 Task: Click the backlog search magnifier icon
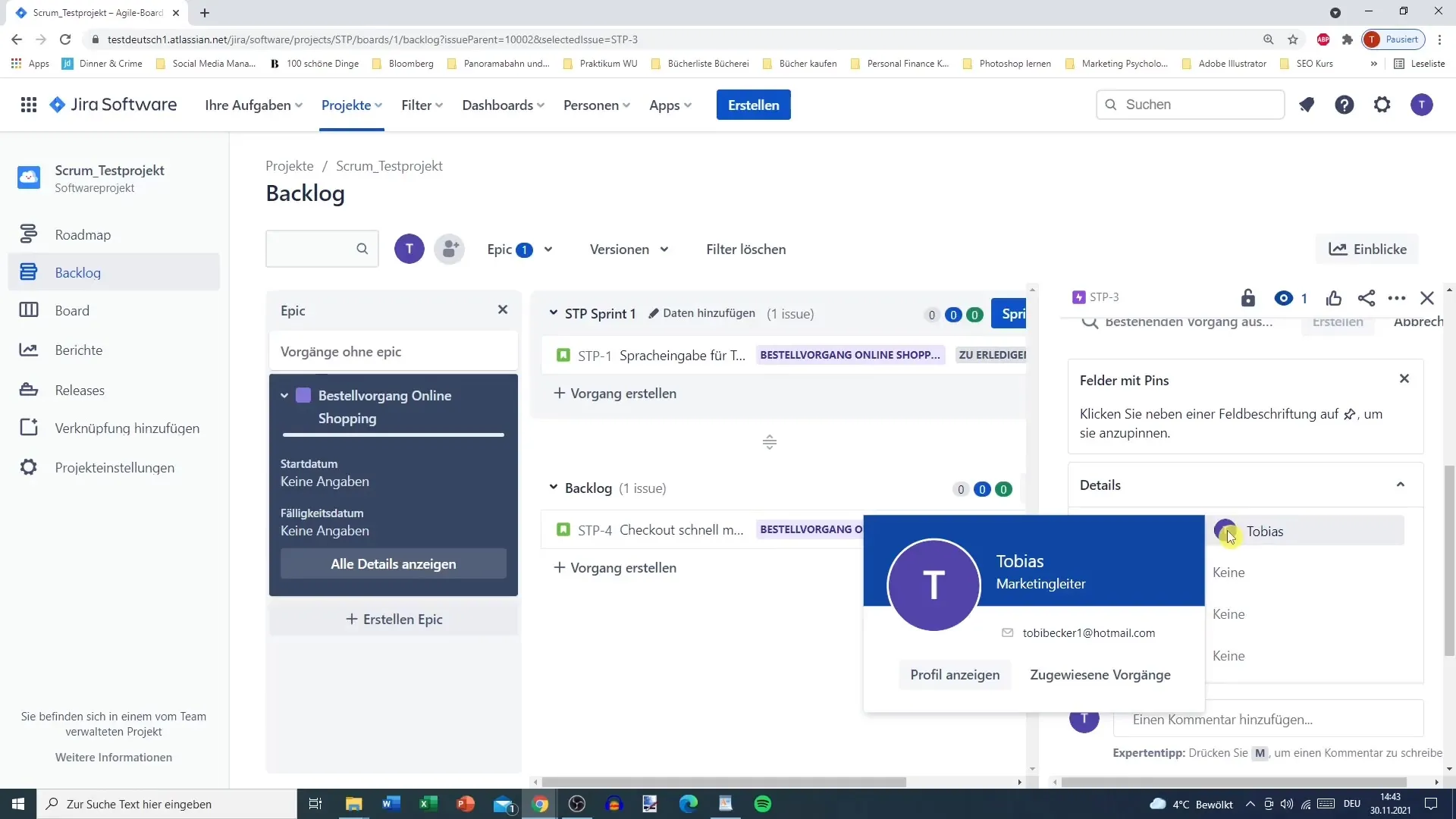pyautogui.click(x=362, y=249)
